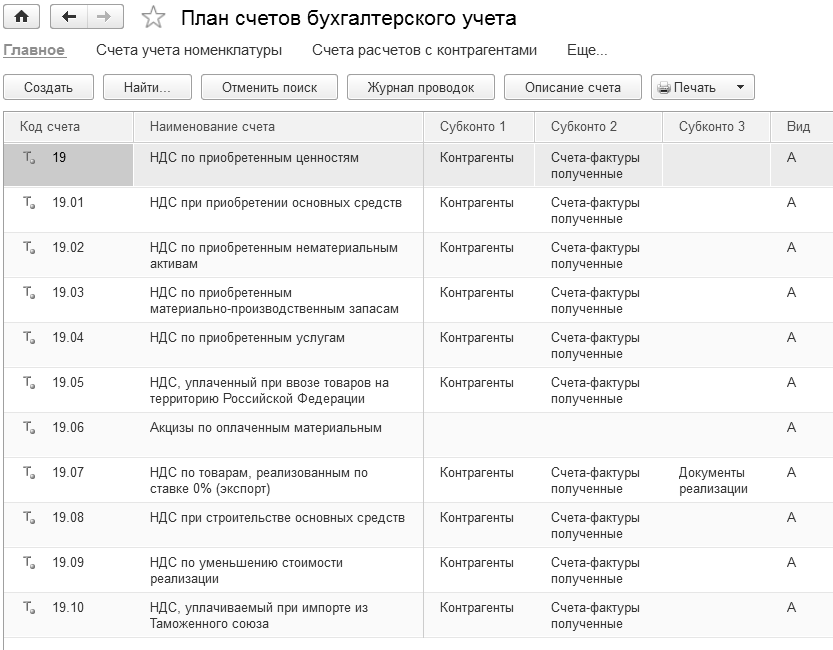833x650 pixels.
Task: Select the Главное tab
Action: click(x=34, y=50)
